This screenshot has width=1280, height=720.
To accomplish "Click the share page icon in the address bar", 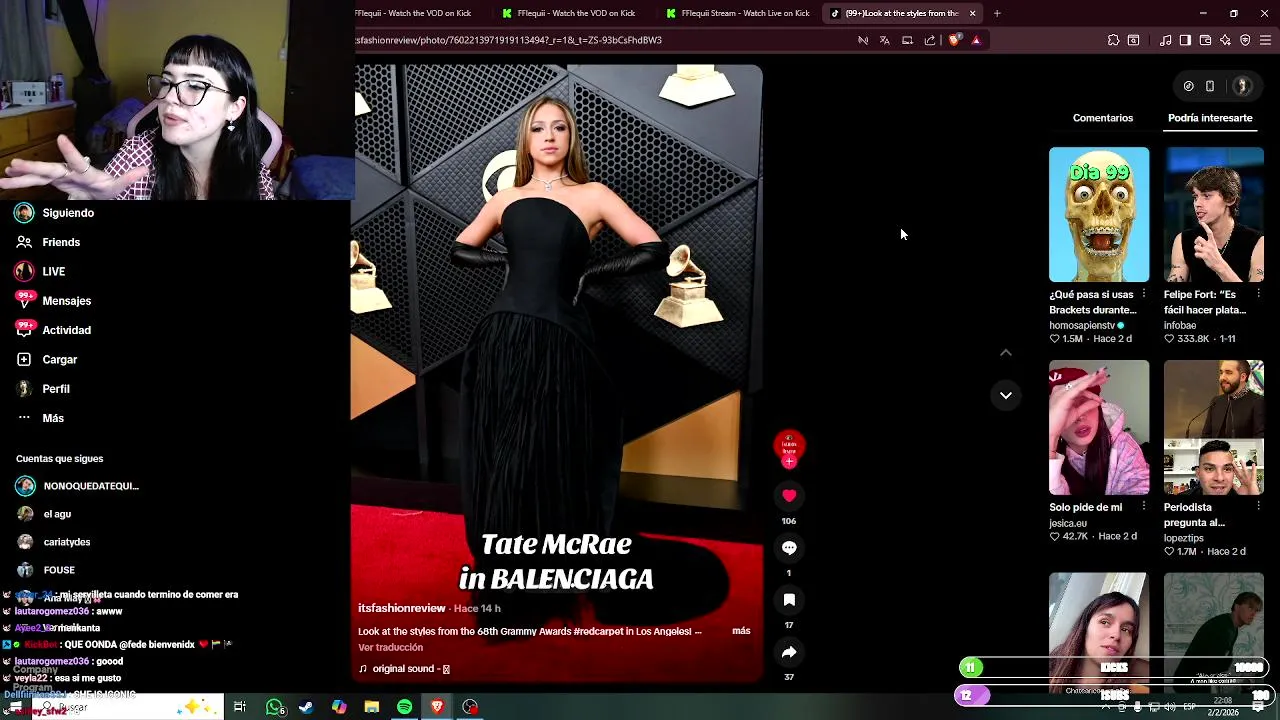I will 930,40.
